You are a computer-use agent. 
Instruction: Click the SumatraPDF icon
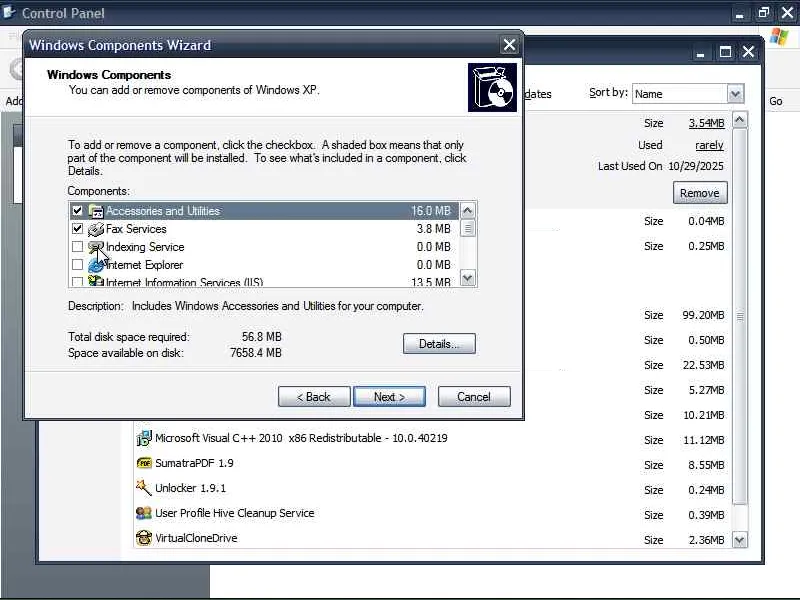[x=144, y=463]
